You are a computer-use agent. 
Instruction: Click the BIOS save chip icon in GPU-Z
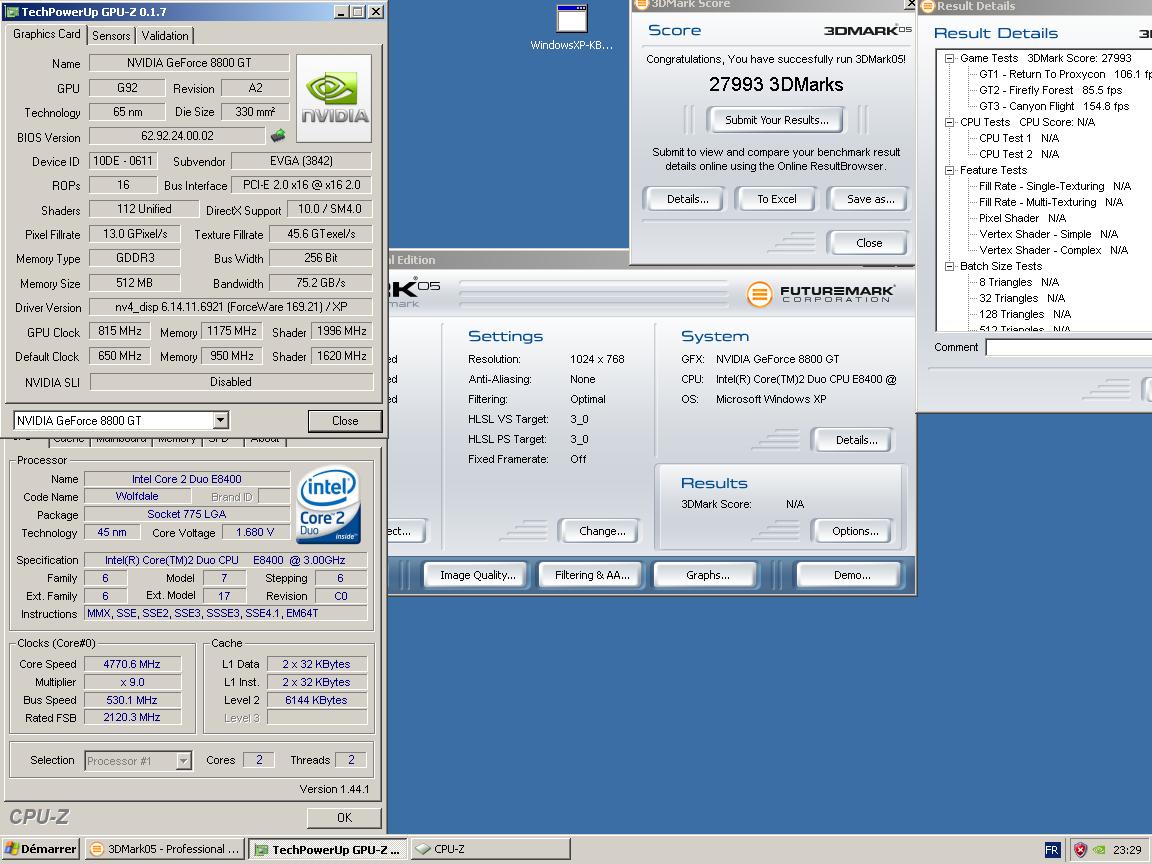click(278, 135)
